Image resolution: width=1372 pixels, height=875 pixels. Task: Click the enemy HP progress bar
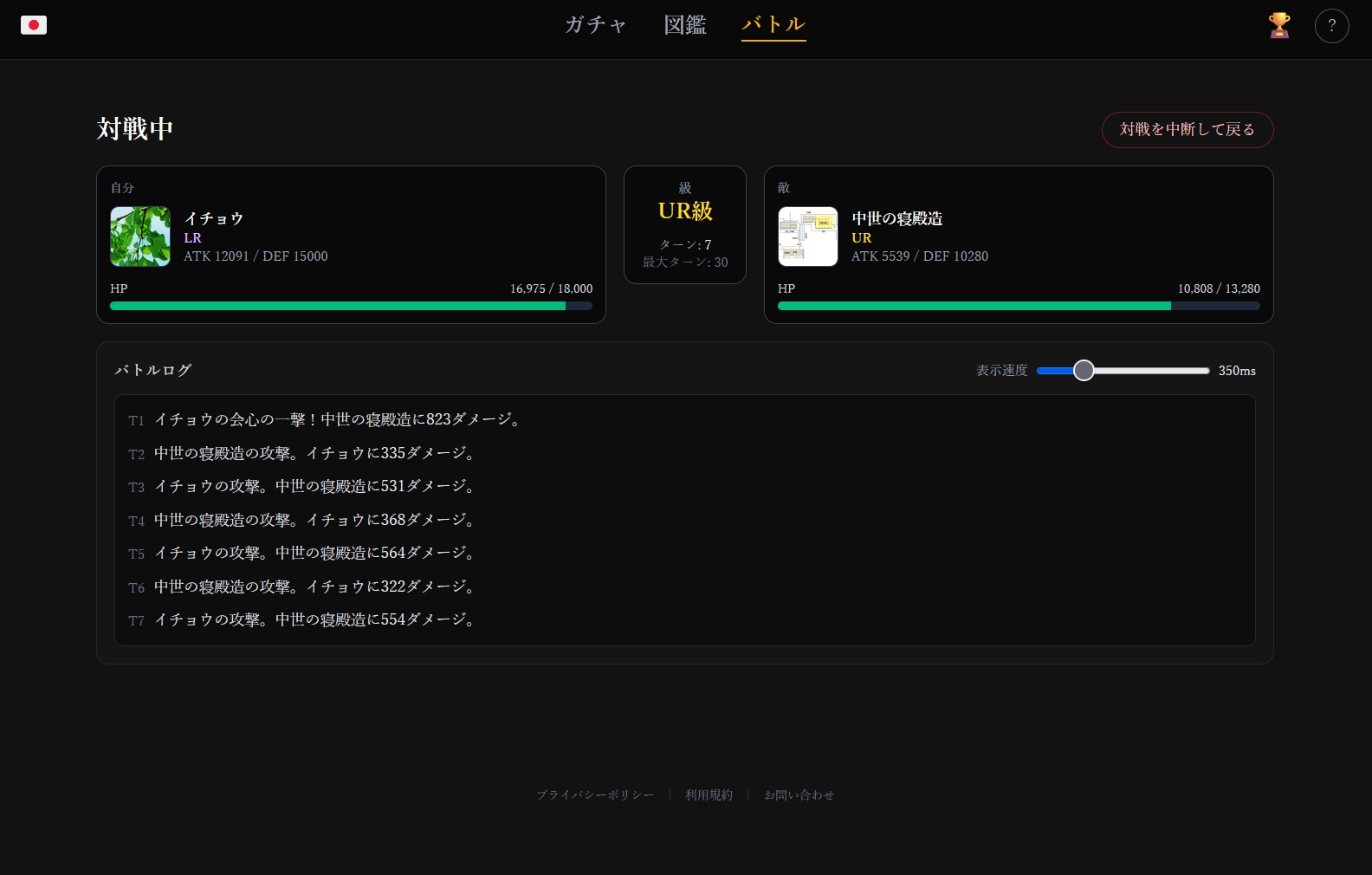point(1018,306)
